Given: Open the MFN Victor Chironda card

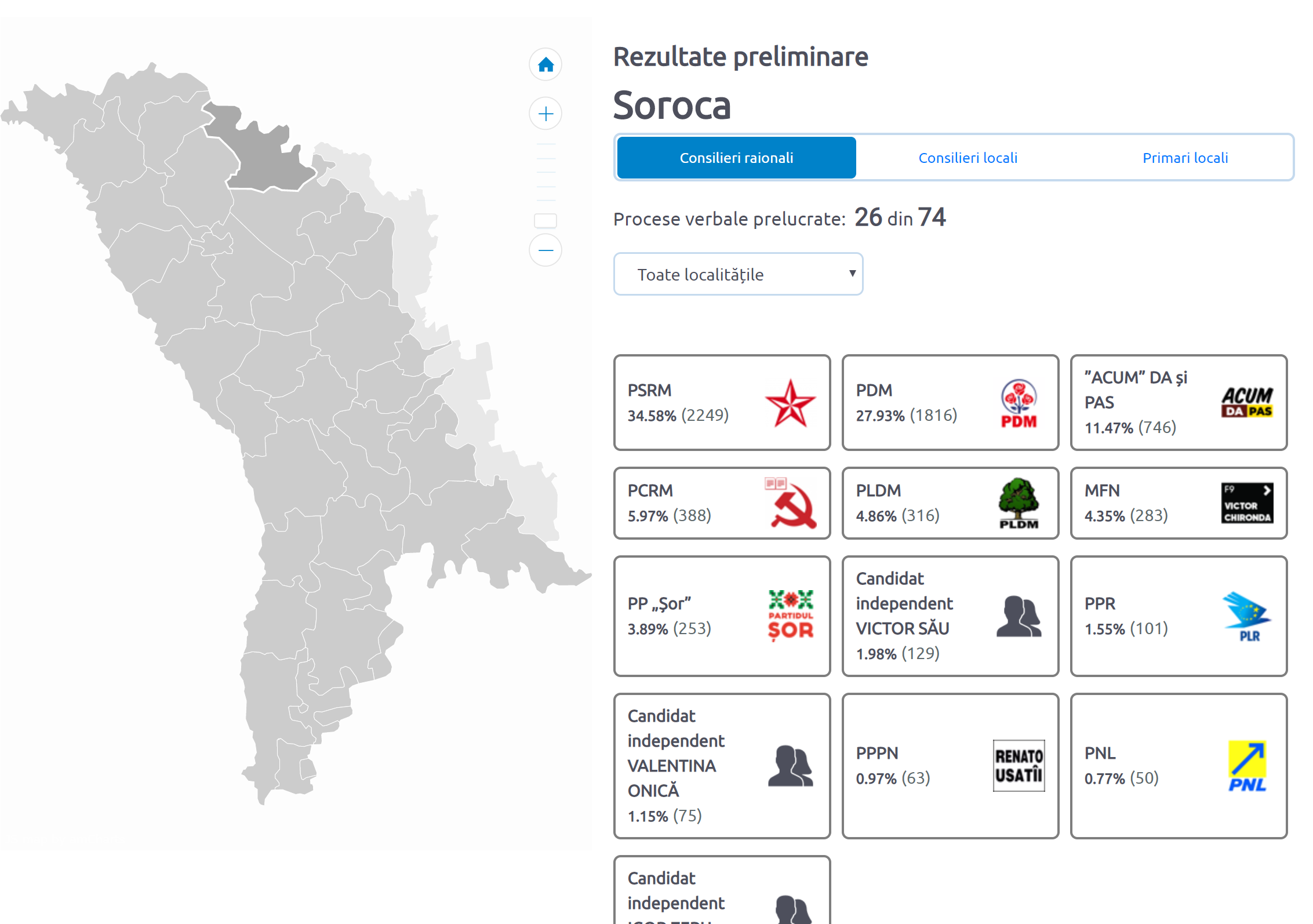Looking at the screenshot, I should (1178, 503).
